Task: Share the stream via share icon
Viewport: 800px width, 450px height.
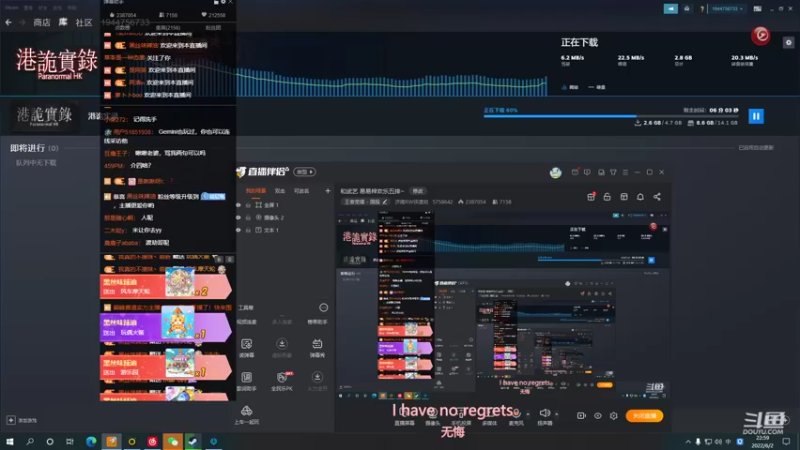Action: [x=657, y=197]
